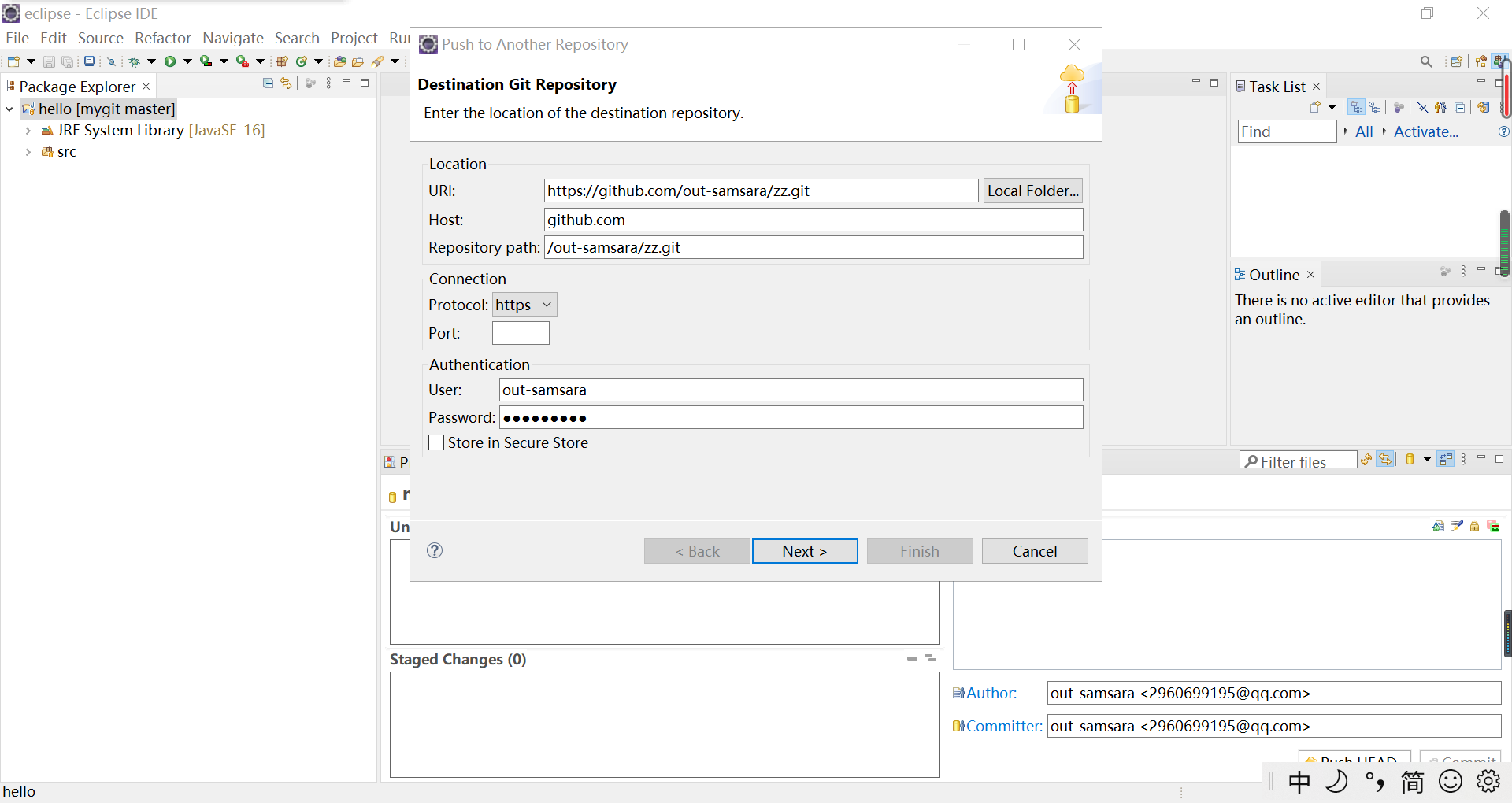Open dropdown arrow next to Debug icon

(x=151, y=61)
